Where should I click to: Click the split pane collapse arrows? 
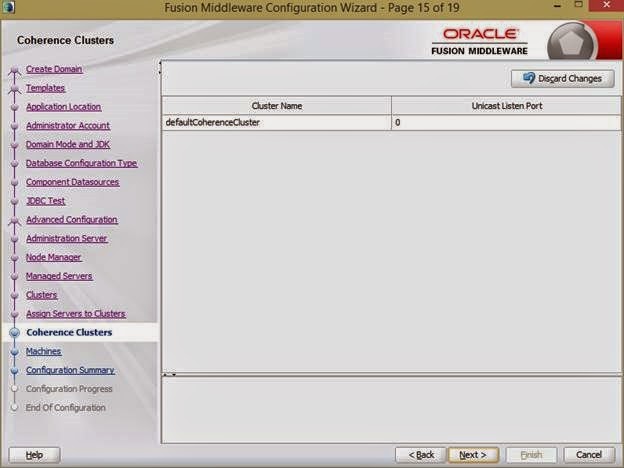pyautogui.click(x=169, y=374)
